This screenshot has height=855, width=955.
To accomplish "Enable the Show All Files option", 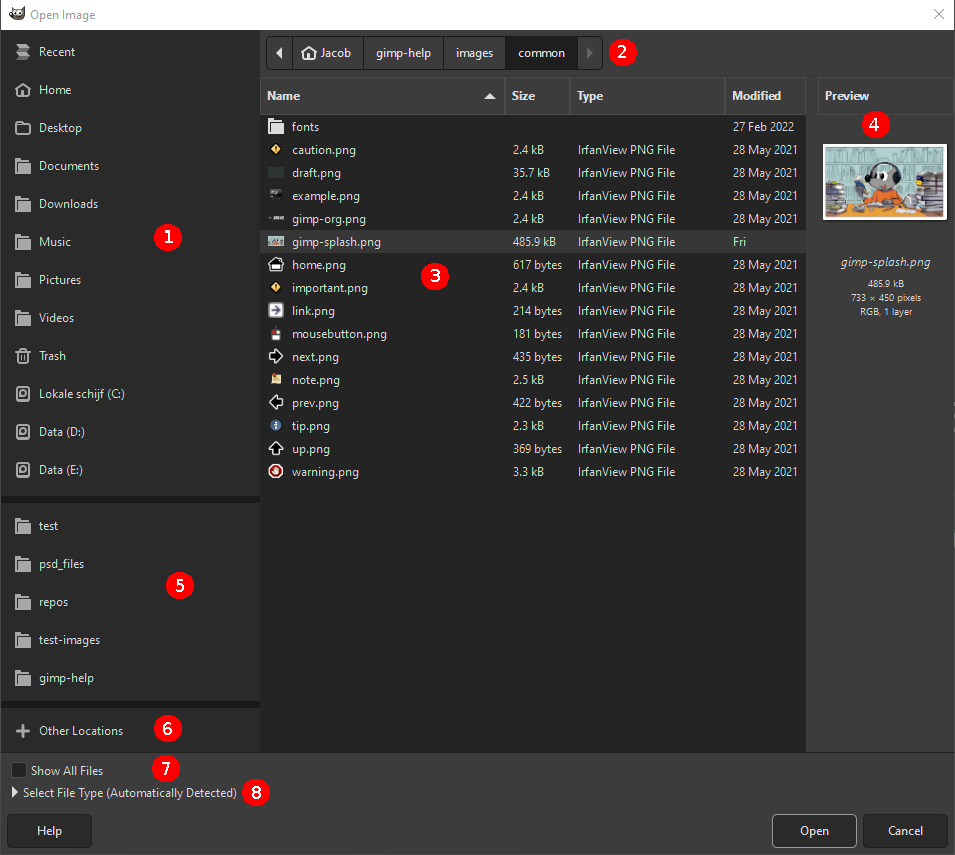I will point(17,770).
